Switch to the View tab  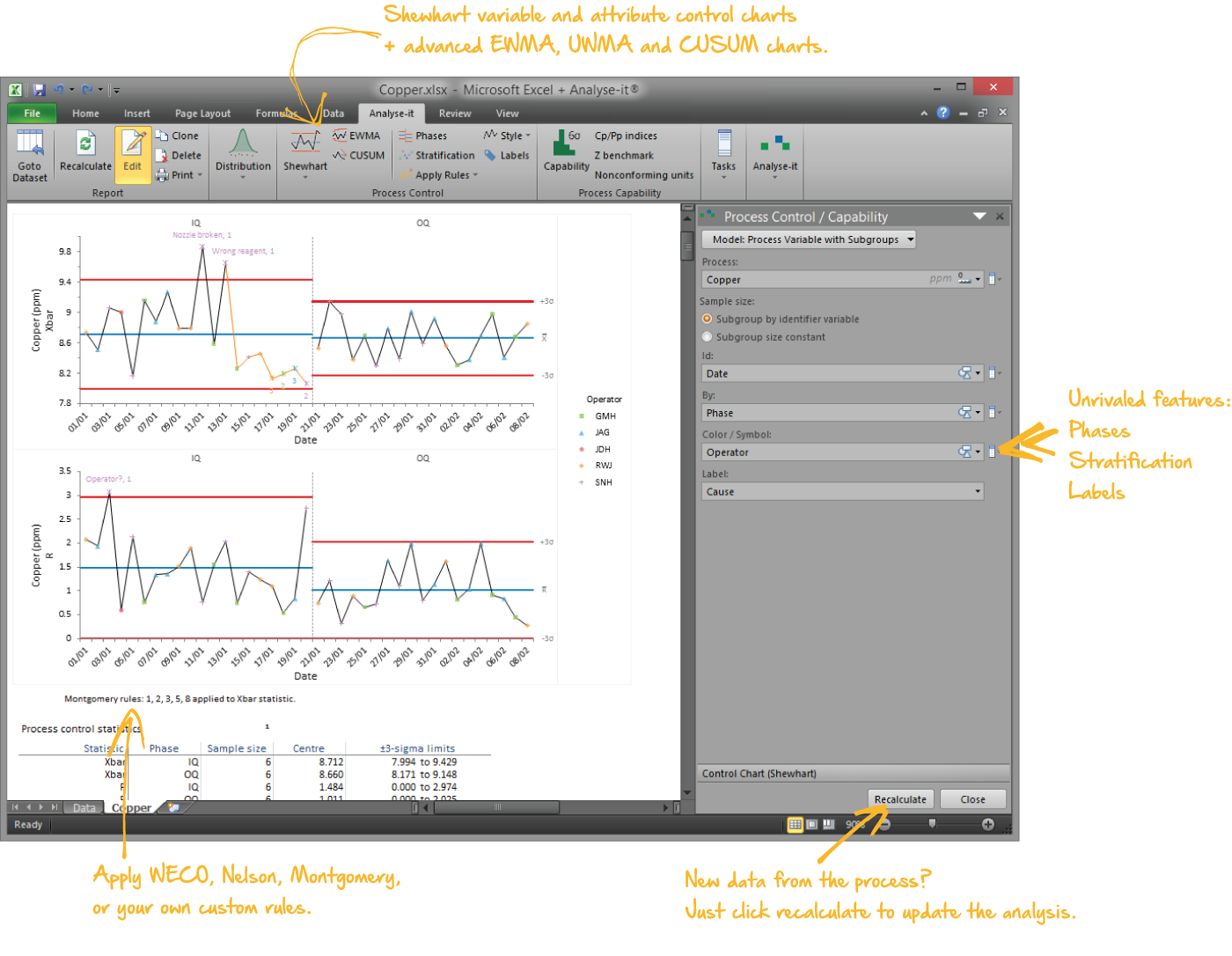pyautogui.click(x=507, y=114)
